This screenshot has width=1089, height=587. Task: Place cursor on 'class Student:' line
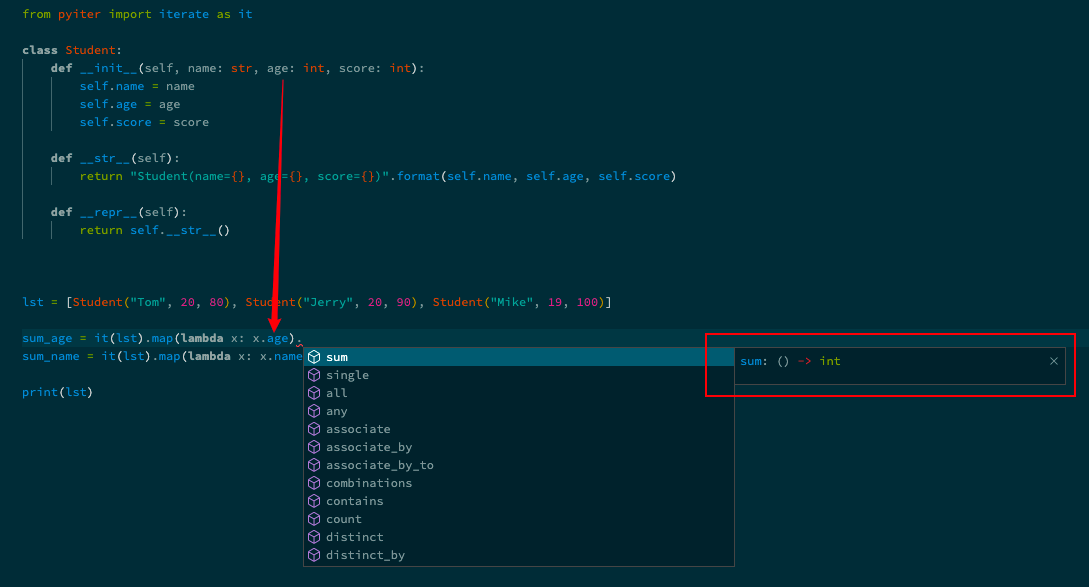tap(72, 50)
